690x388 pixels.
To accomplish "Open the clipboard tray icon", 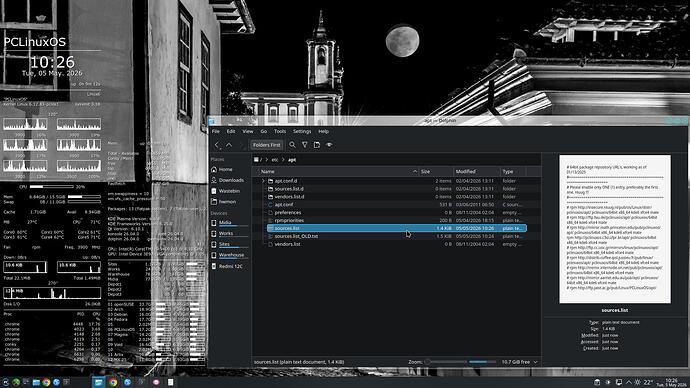I will pos(597,382).
